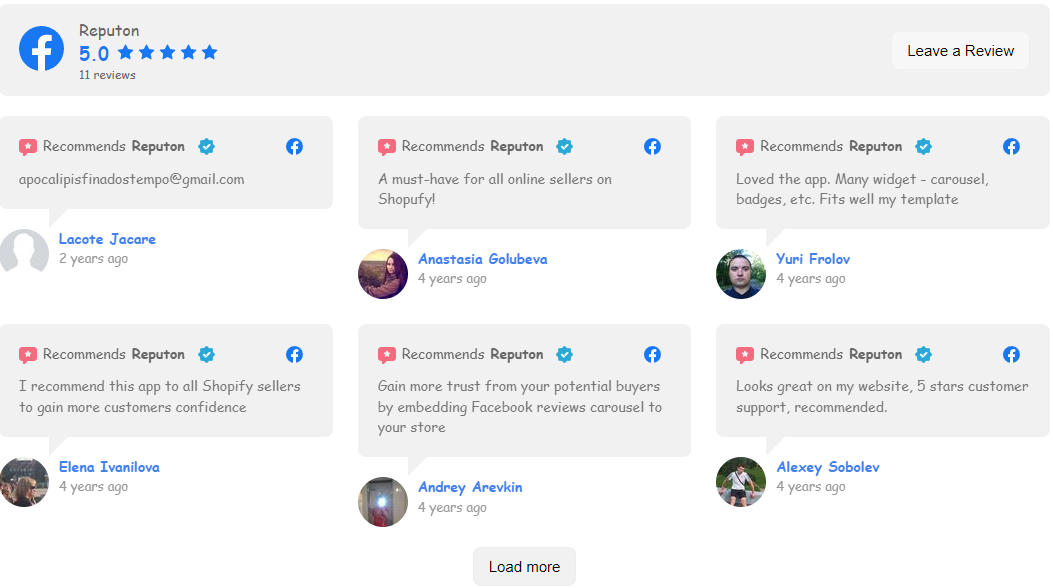Viewport: 1053px width, 588px height.
Task: Click red recommend icon on Lacote Jacare's review
Action: (x=28, y=147)
